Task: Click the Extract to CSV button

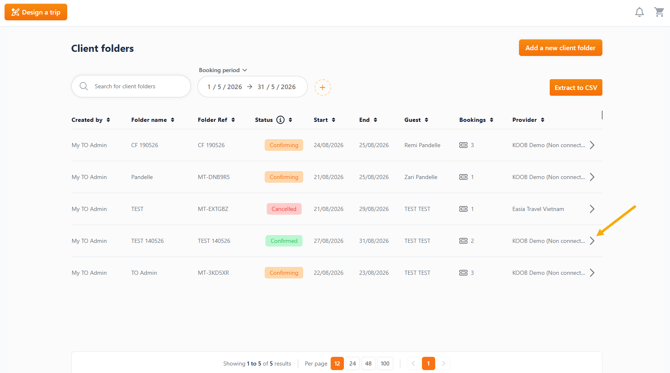Action: click(576, 88)
